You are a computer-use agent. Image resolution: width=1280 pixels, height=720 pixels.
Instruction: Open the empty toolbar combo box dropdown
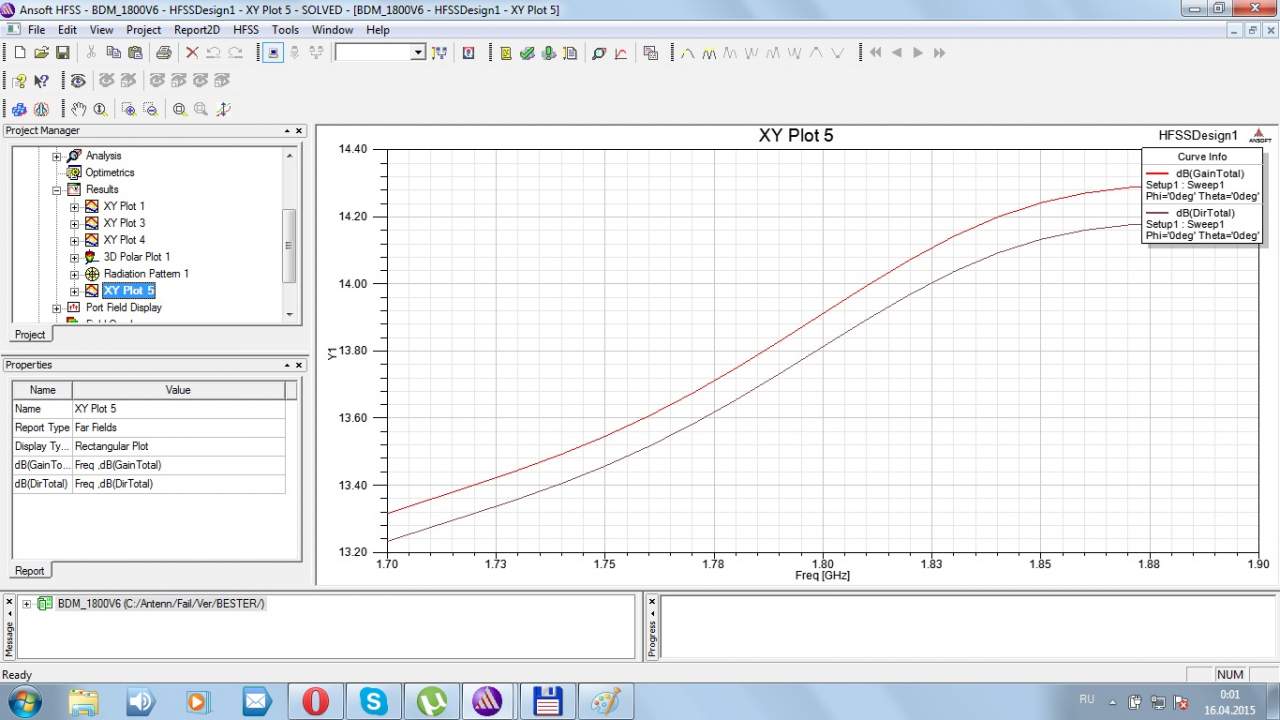pos(418,53)
